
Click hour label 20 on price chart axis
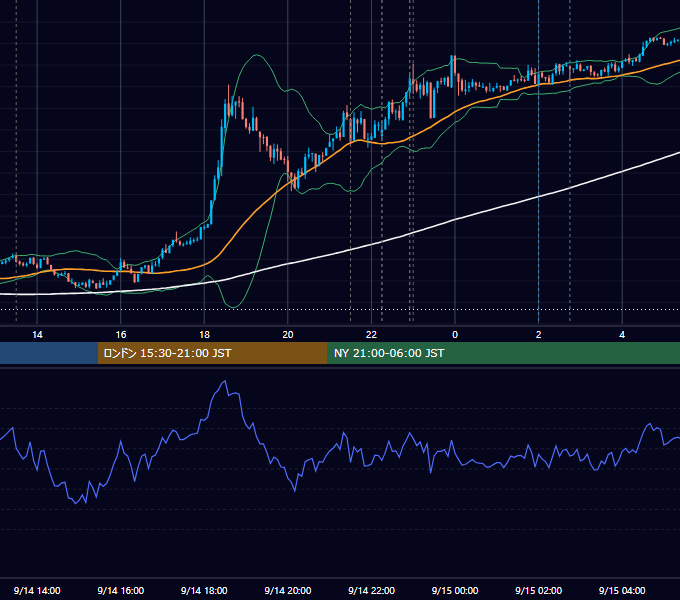tap(288, 335)
